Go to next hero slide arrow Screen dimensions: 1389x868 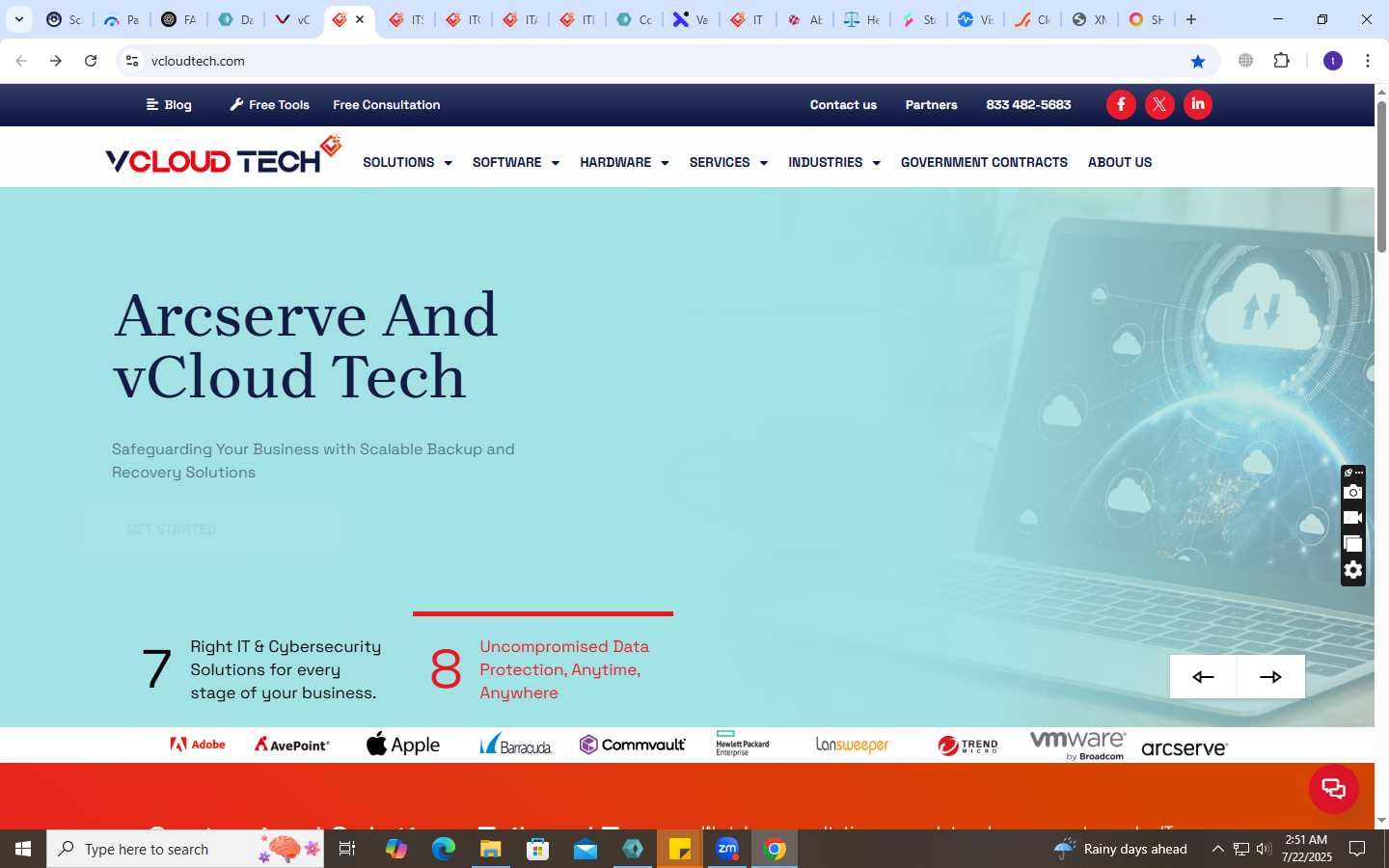tap(1271, 676)
